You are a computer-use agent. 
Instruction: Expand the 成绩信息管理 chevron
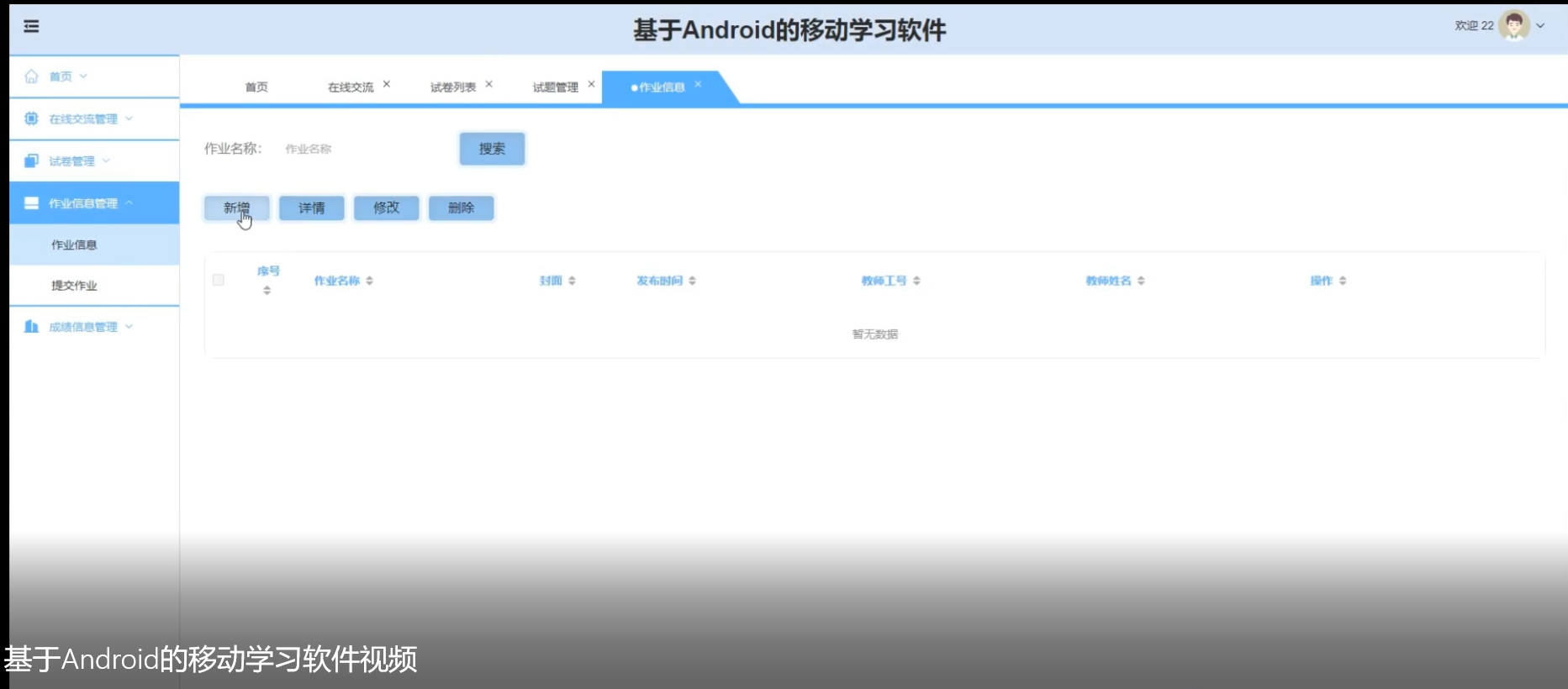pyautogui.click(x=129, y=327)
